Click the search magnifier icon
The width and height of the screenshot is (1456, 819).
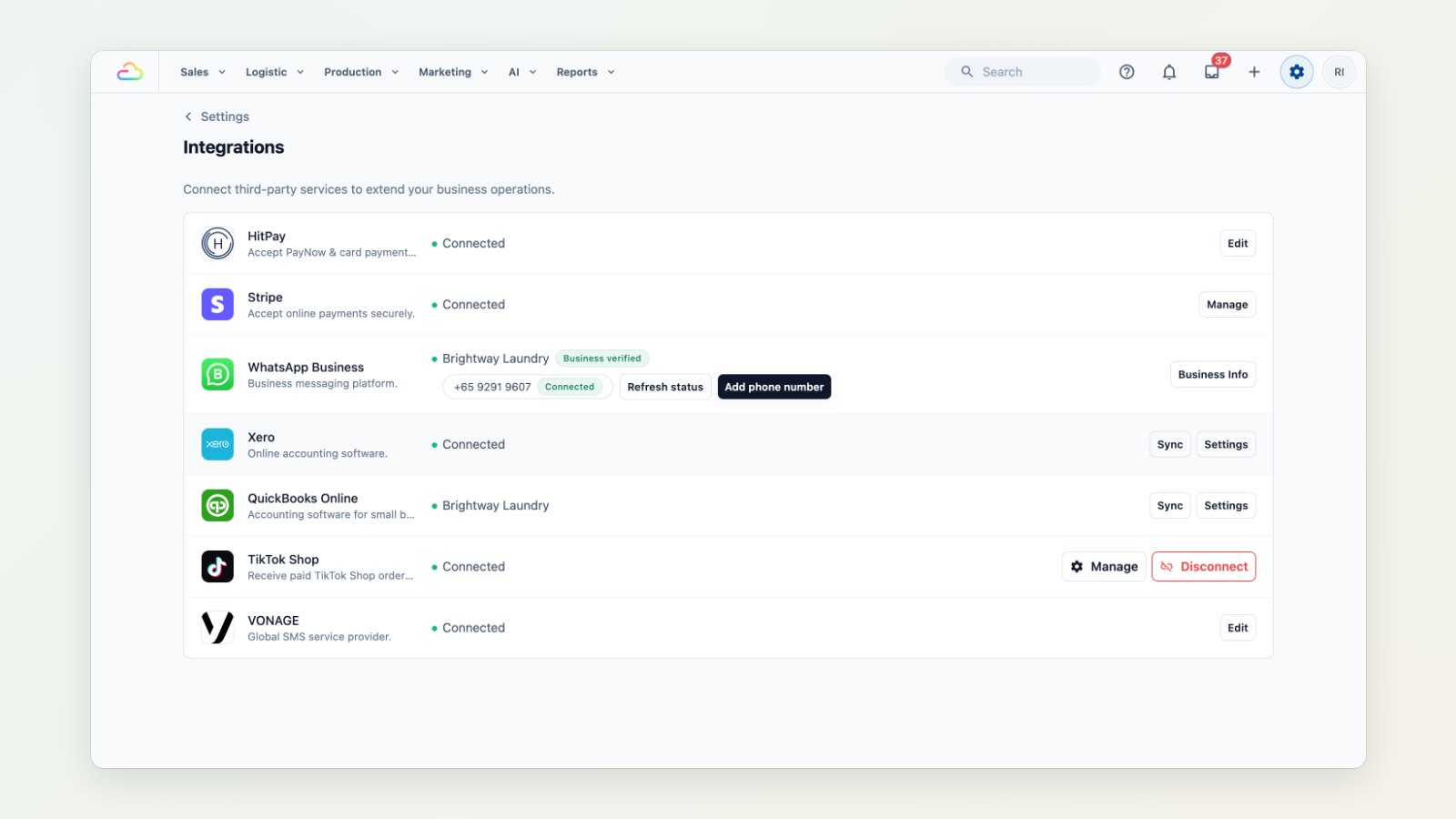point(966,72)
